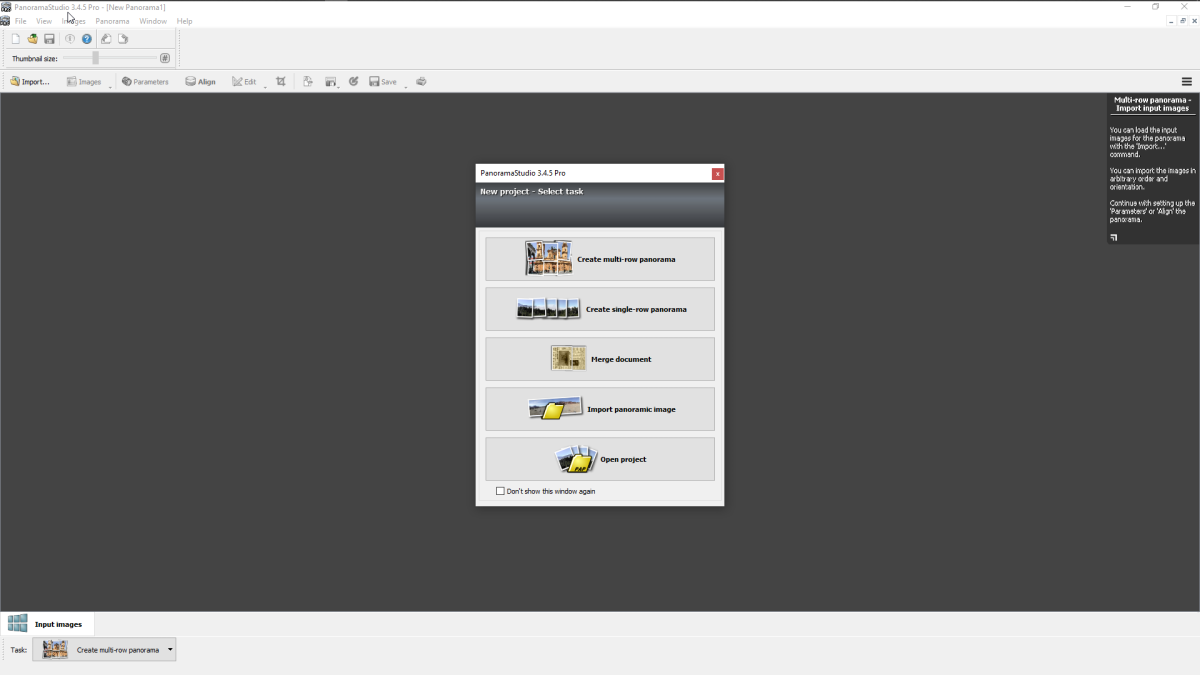Choose Merge document in dialog
The image size is (1200, 675).
(x=600, y=359)
